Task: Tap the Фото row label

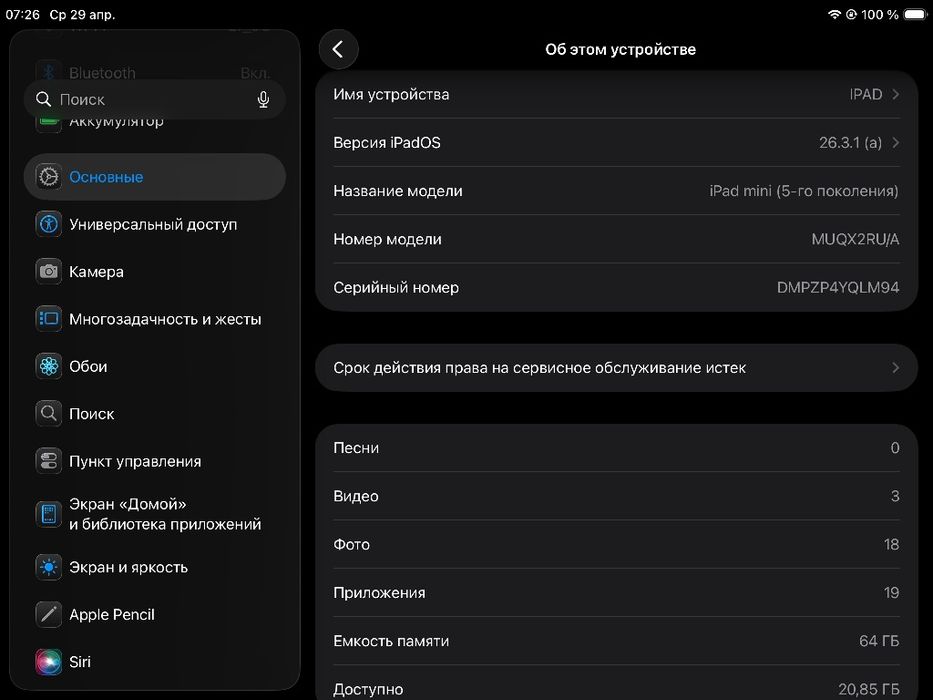Action: tap(352, 544)
